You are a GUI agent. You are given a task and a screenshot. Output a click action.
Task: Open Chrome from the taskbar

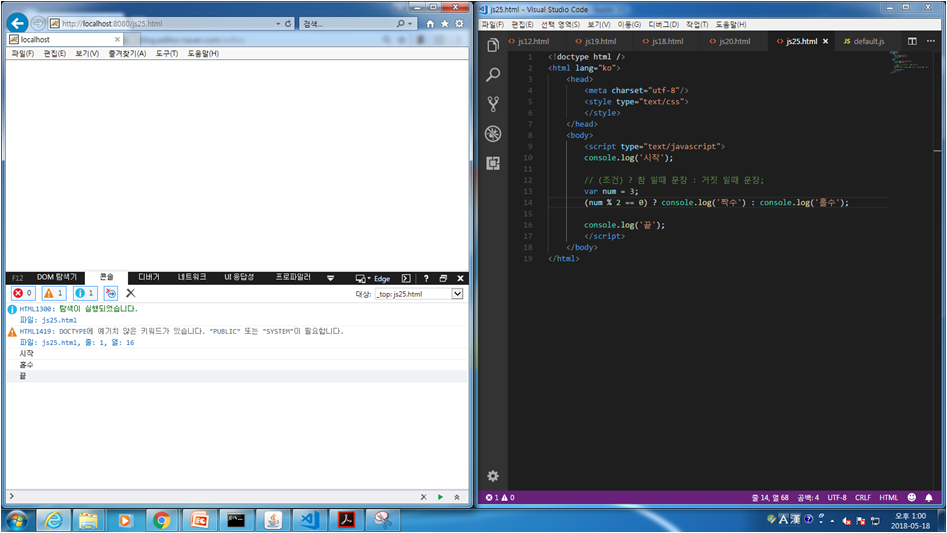pyautogui.click(x=162, y=520)
